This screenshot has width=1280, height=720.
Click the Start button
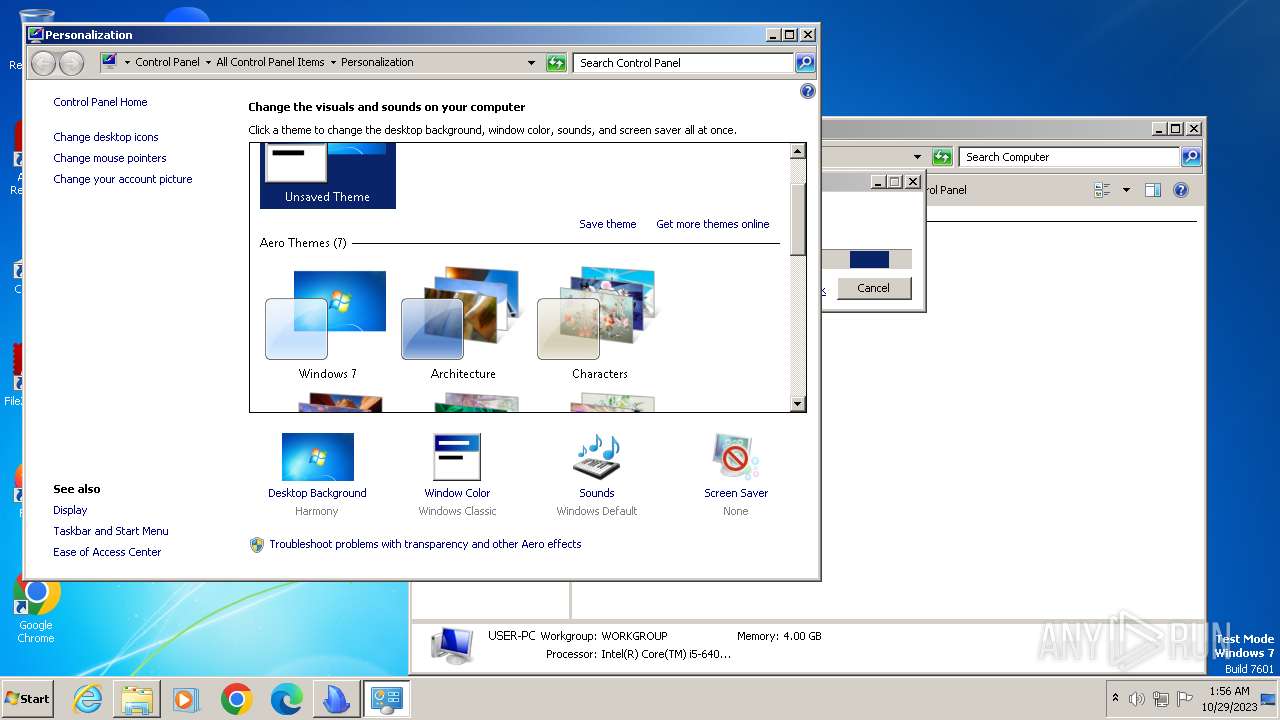pos(28,699)
